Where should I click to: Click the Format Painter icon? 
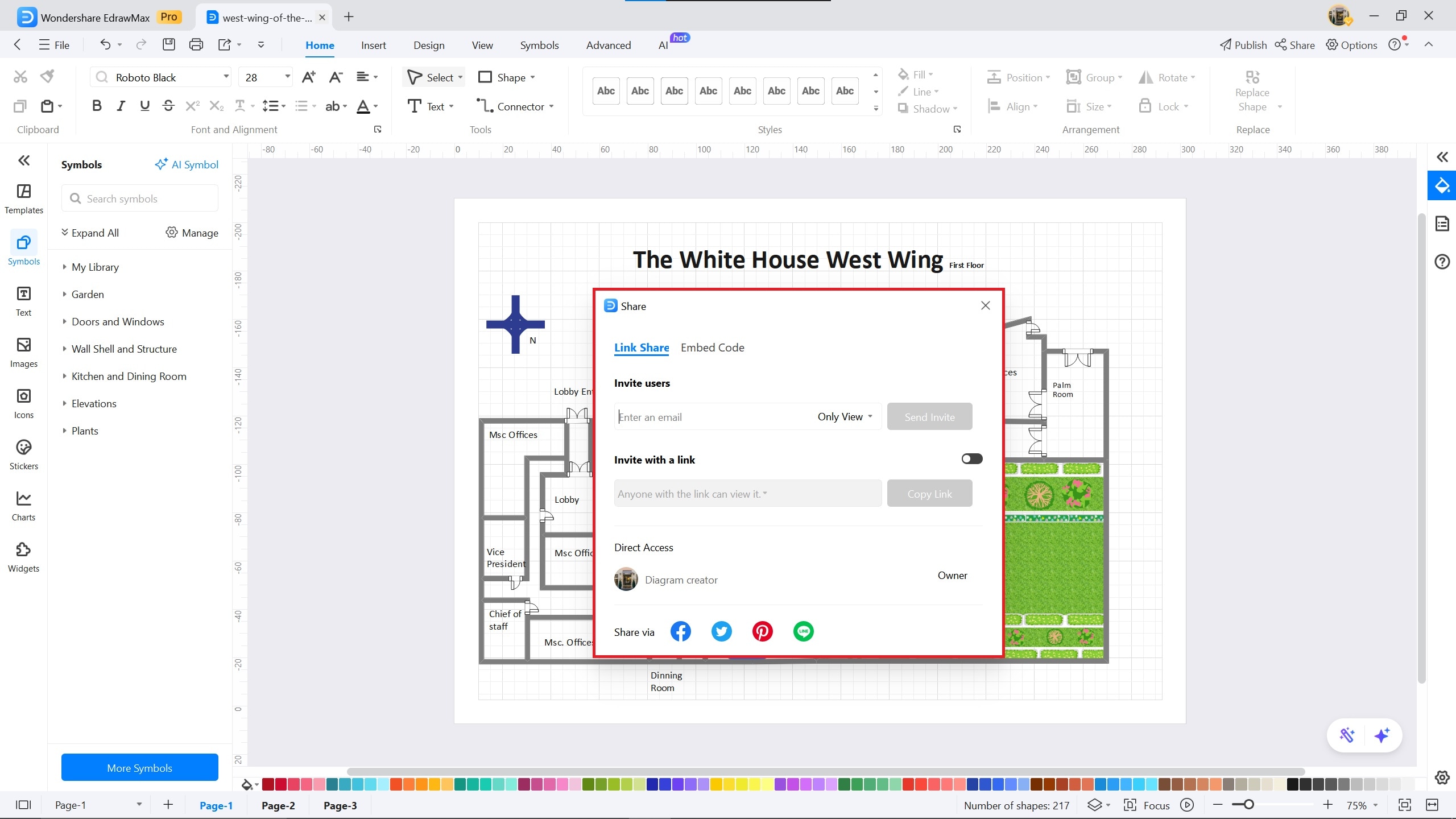(x=48, y=76)
